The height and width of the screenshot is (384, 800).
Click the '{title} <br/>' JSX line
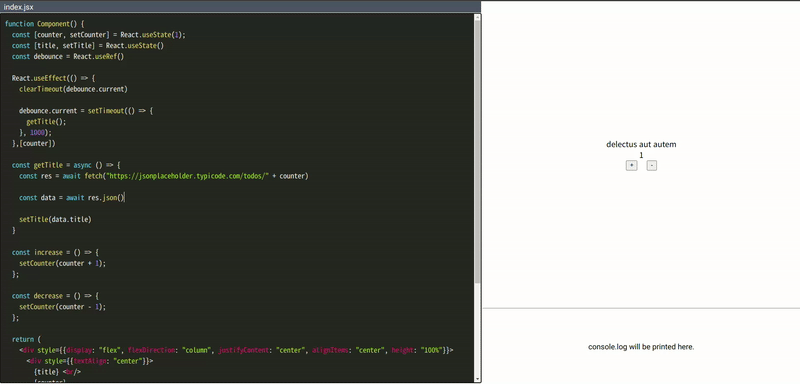click(x=57, y=372)
